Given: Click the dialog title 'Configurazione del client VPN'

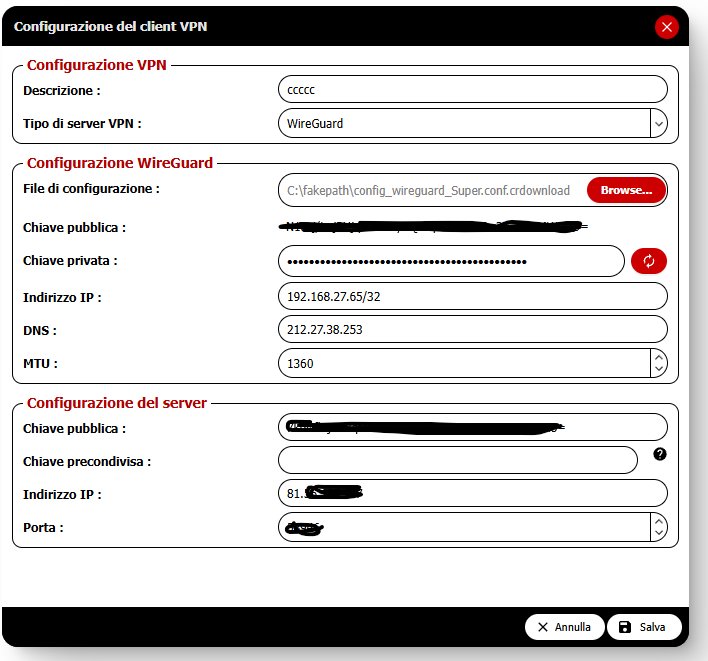Looking at the screenshot, I should (x=110, y=27).
